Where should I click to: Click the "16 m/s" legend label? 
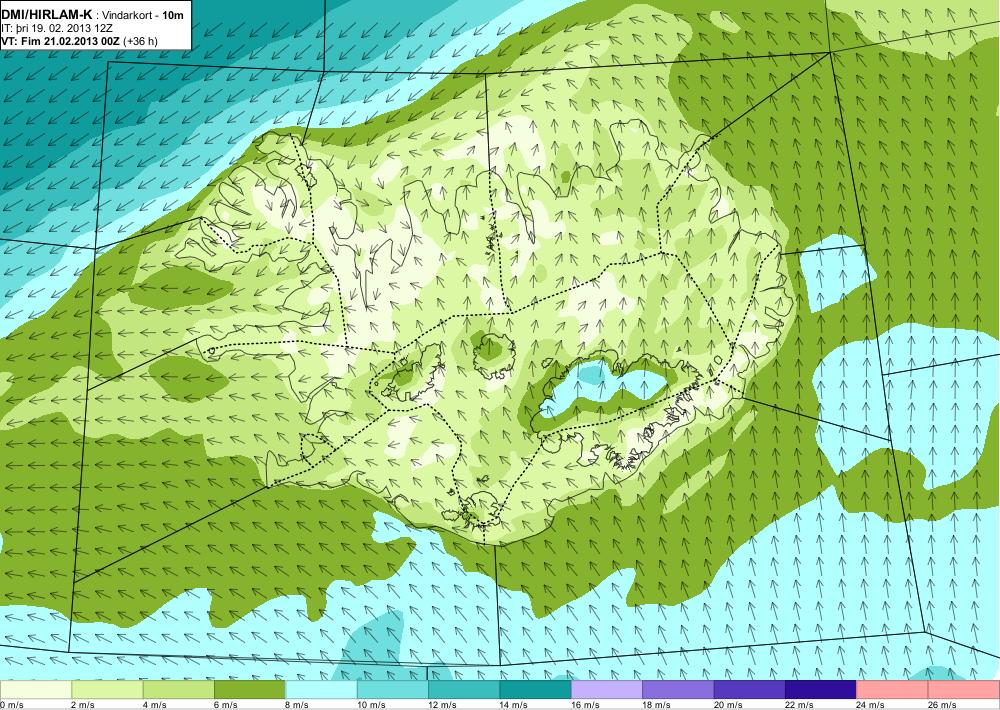585,704
